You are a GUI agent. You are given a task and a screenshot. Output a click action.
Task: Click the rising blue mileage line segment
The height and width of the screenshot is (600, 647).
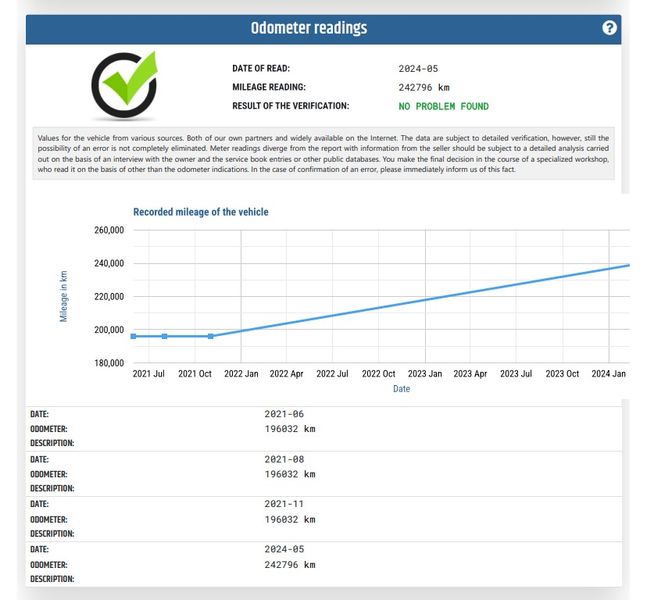(420, 301)
